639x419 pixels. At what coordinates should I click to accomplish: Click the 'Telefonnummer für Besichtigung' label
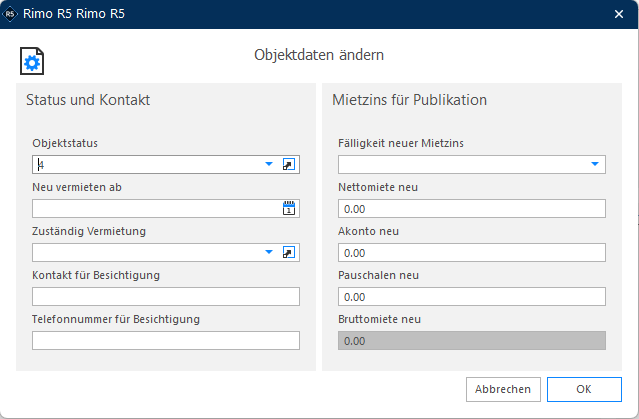(x=116, y=319)
